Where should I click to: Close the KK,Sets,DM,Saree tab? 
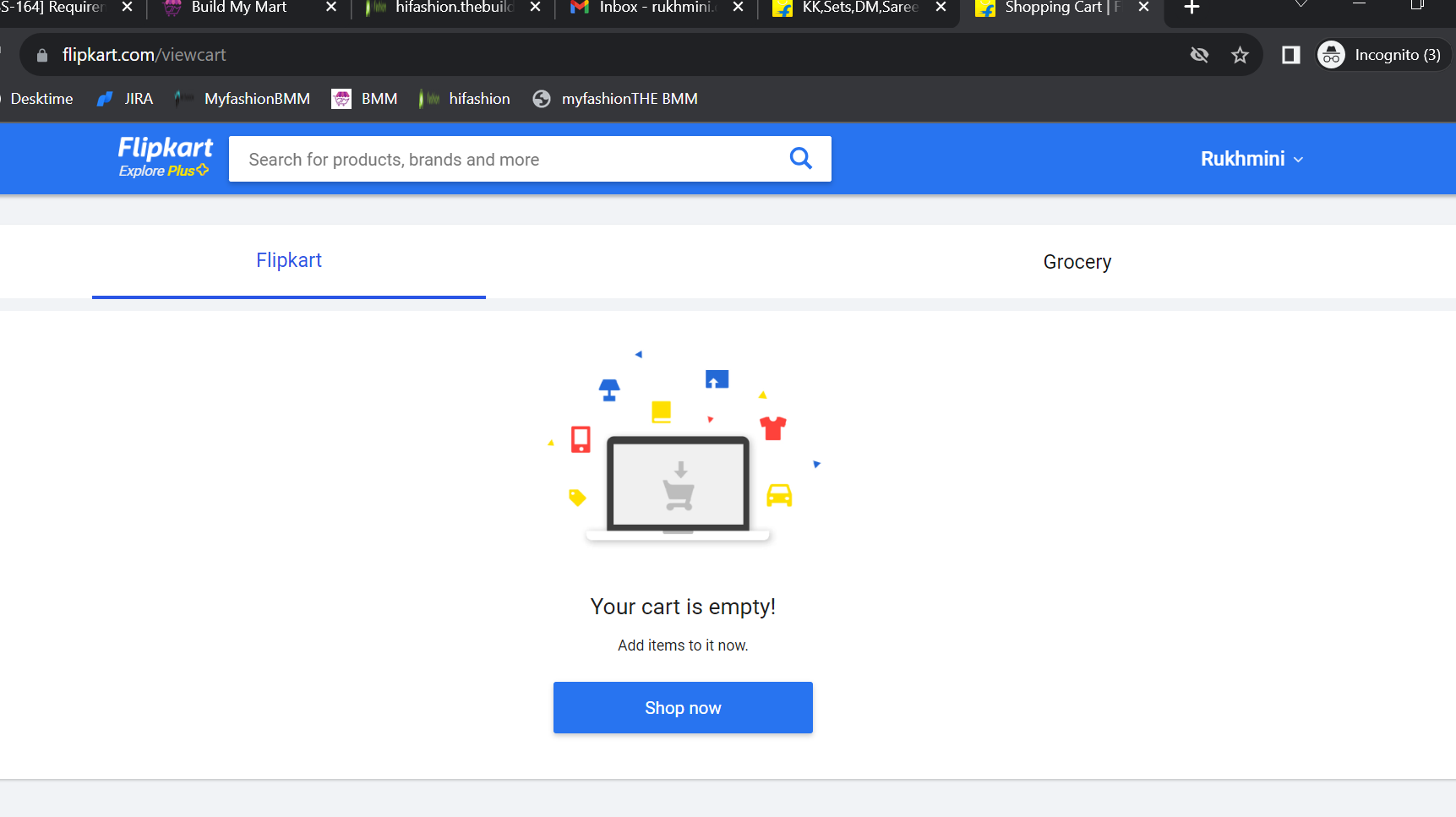click(x=941, y=7)
